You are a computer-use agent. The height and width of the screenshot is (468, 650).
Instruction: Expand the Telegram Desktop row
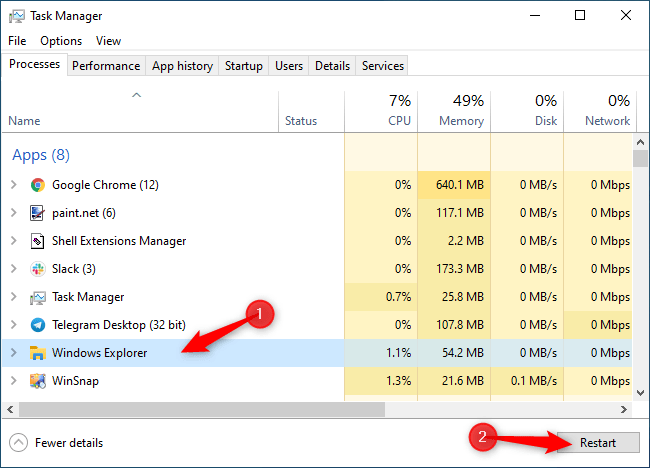pos(14,325)
